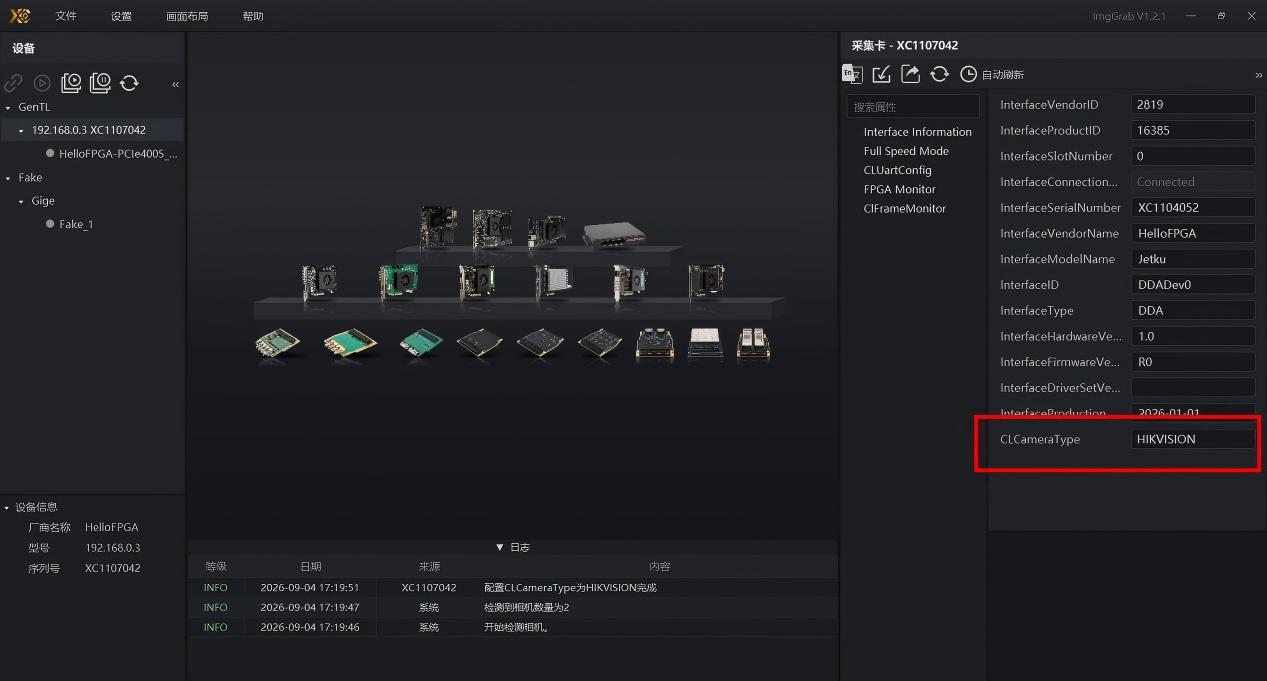Image resolution: width=1267 pixels, height=681 pixels.
Task: Collapse the Fake tree node
Action: [8, 178]
